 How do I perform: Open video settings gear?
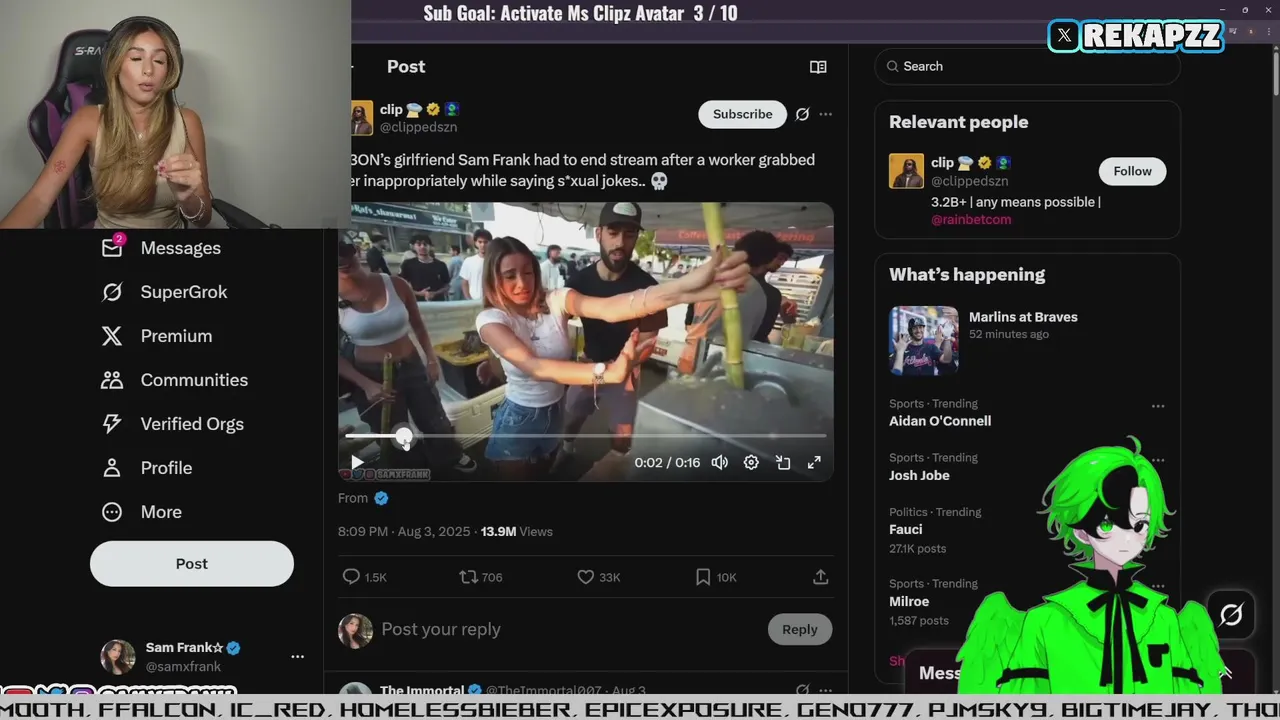(x=751, y=463)
